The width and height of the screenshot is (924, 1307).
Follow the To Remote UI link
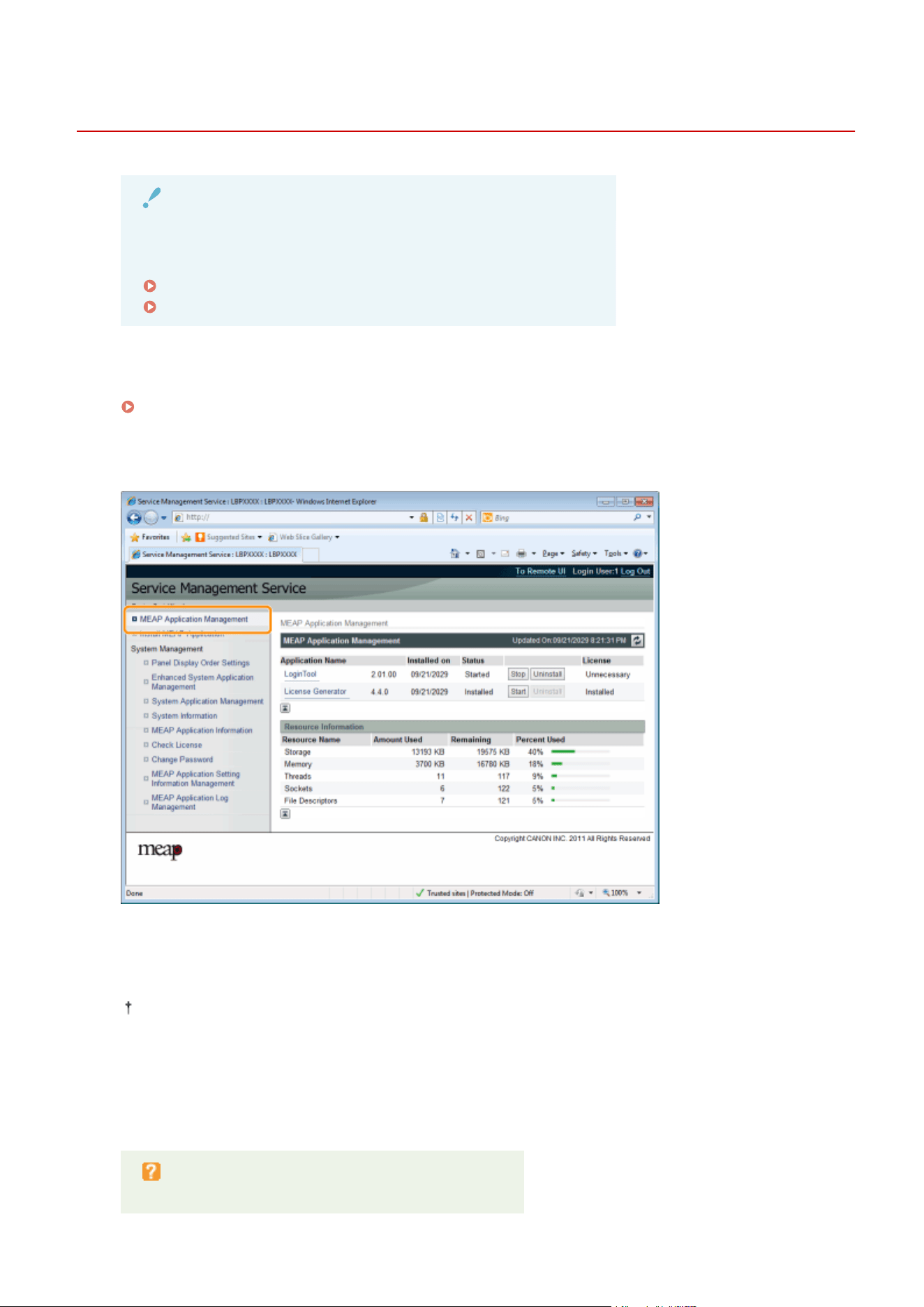pyautogui.click(x=540, y=571)
